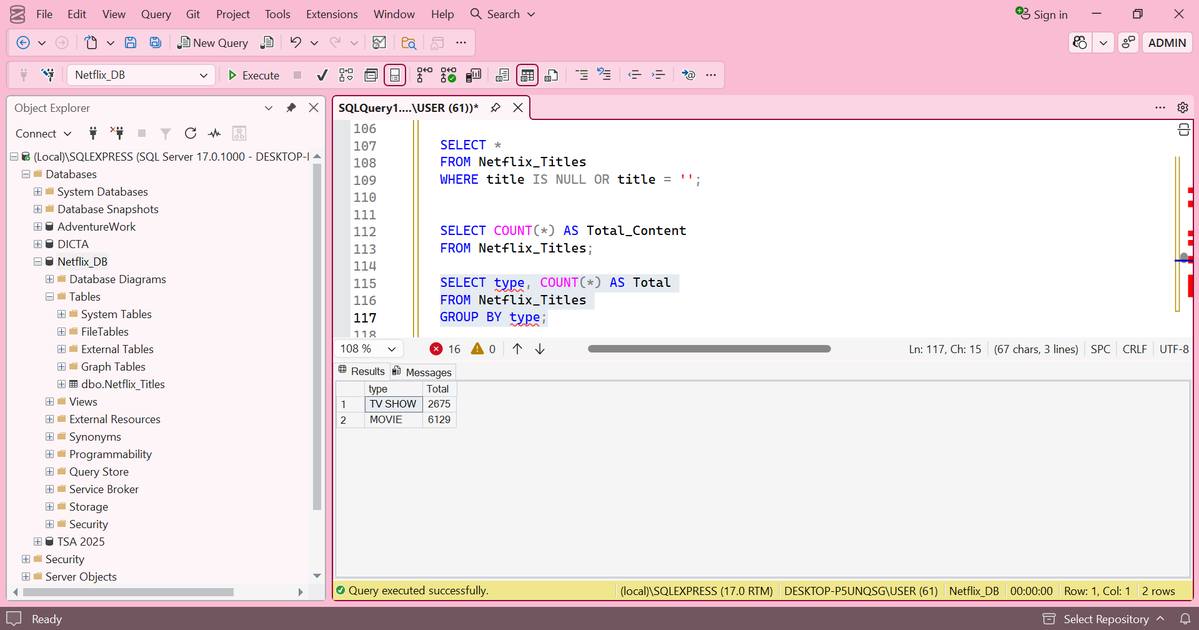This screenshot has width=1199, height=630.
Task: Toggle the pin on SQLQuery1 tab
Action: 496,108
